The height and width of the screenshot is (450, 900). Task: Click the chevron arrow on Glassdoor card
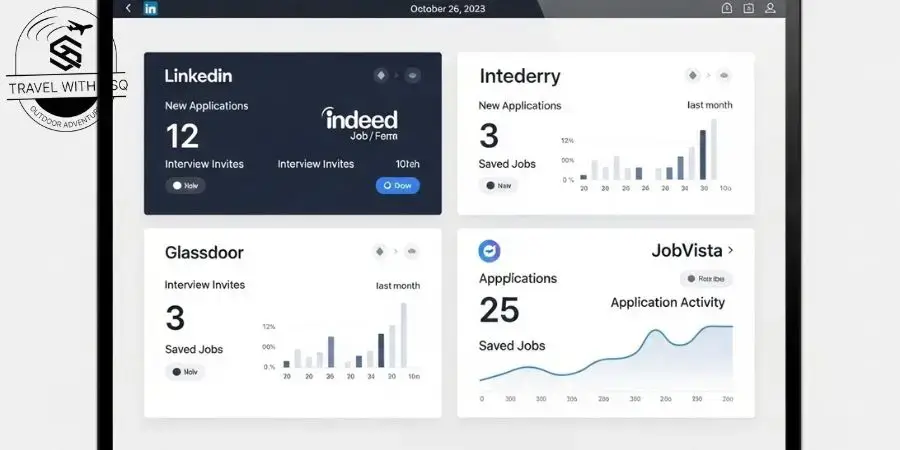click(x=395, y=251)
